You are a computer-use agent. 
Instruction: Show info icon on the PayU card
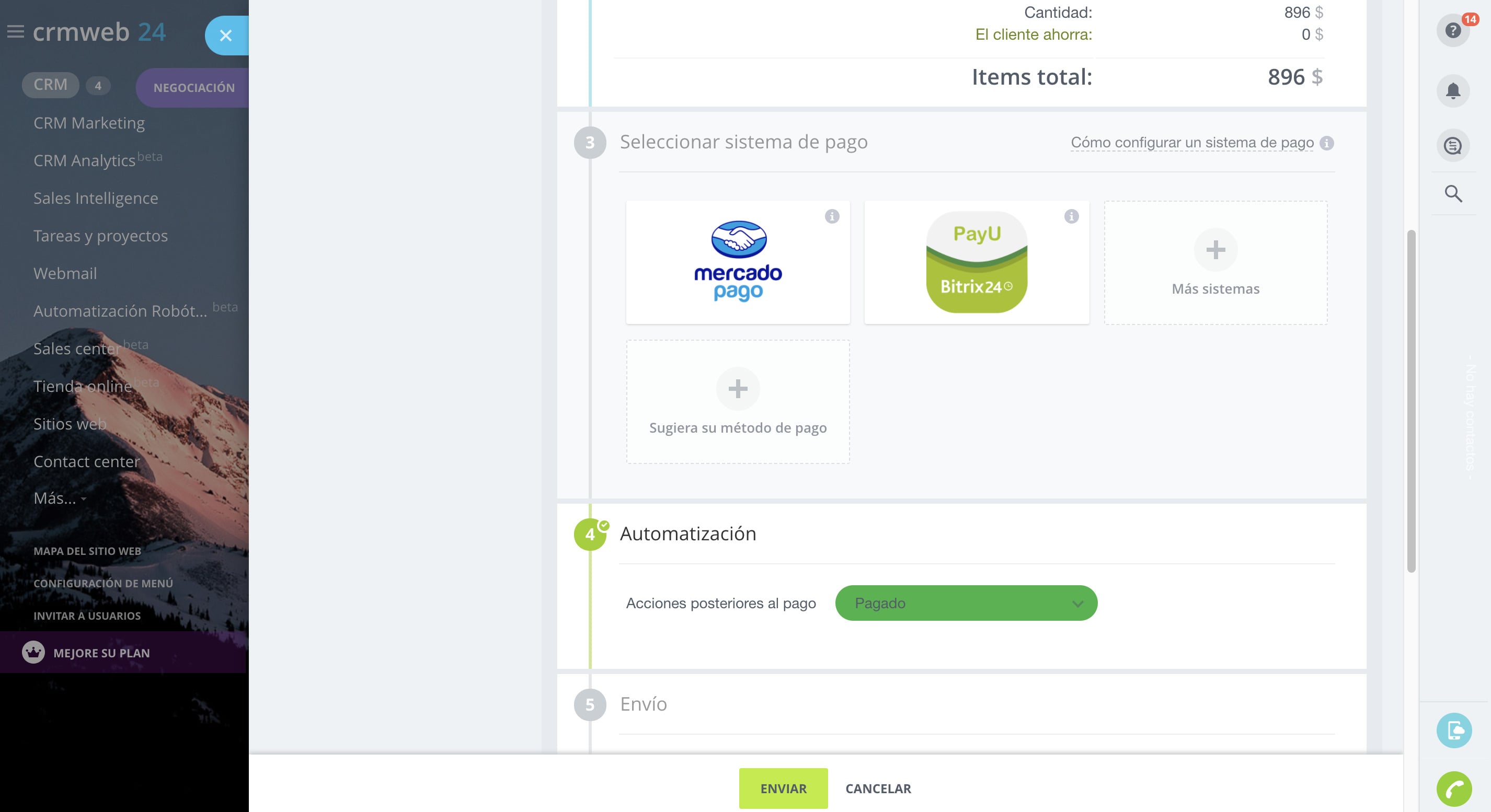point(1071,216)
